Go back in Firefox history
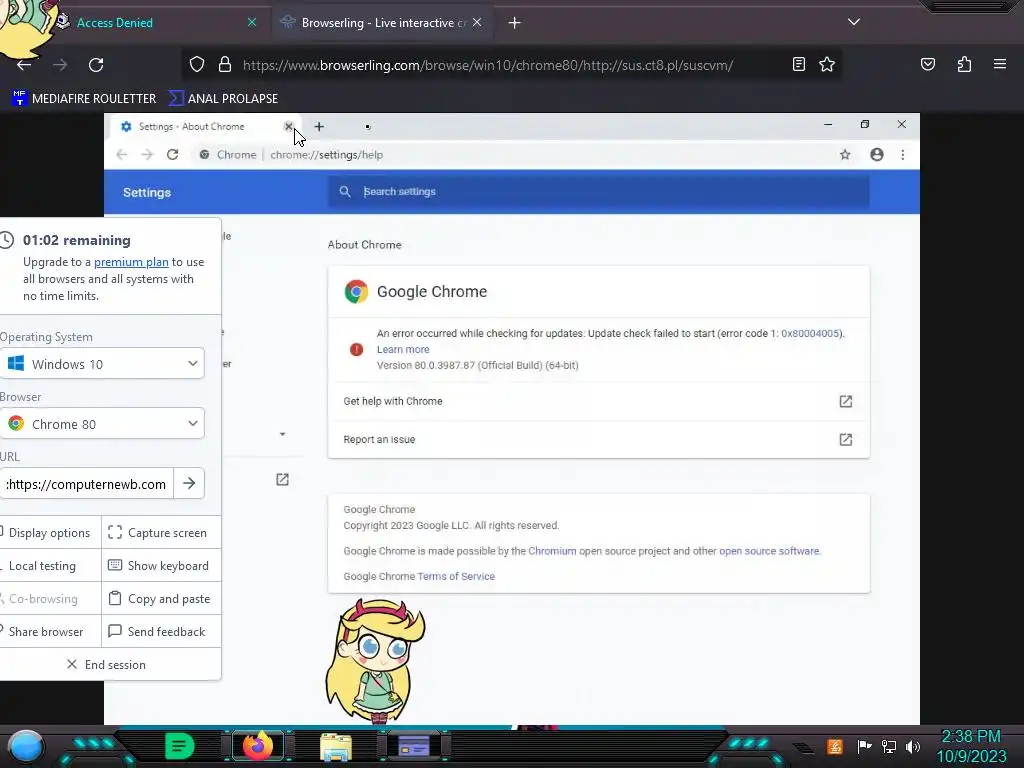 click(24, 65)
